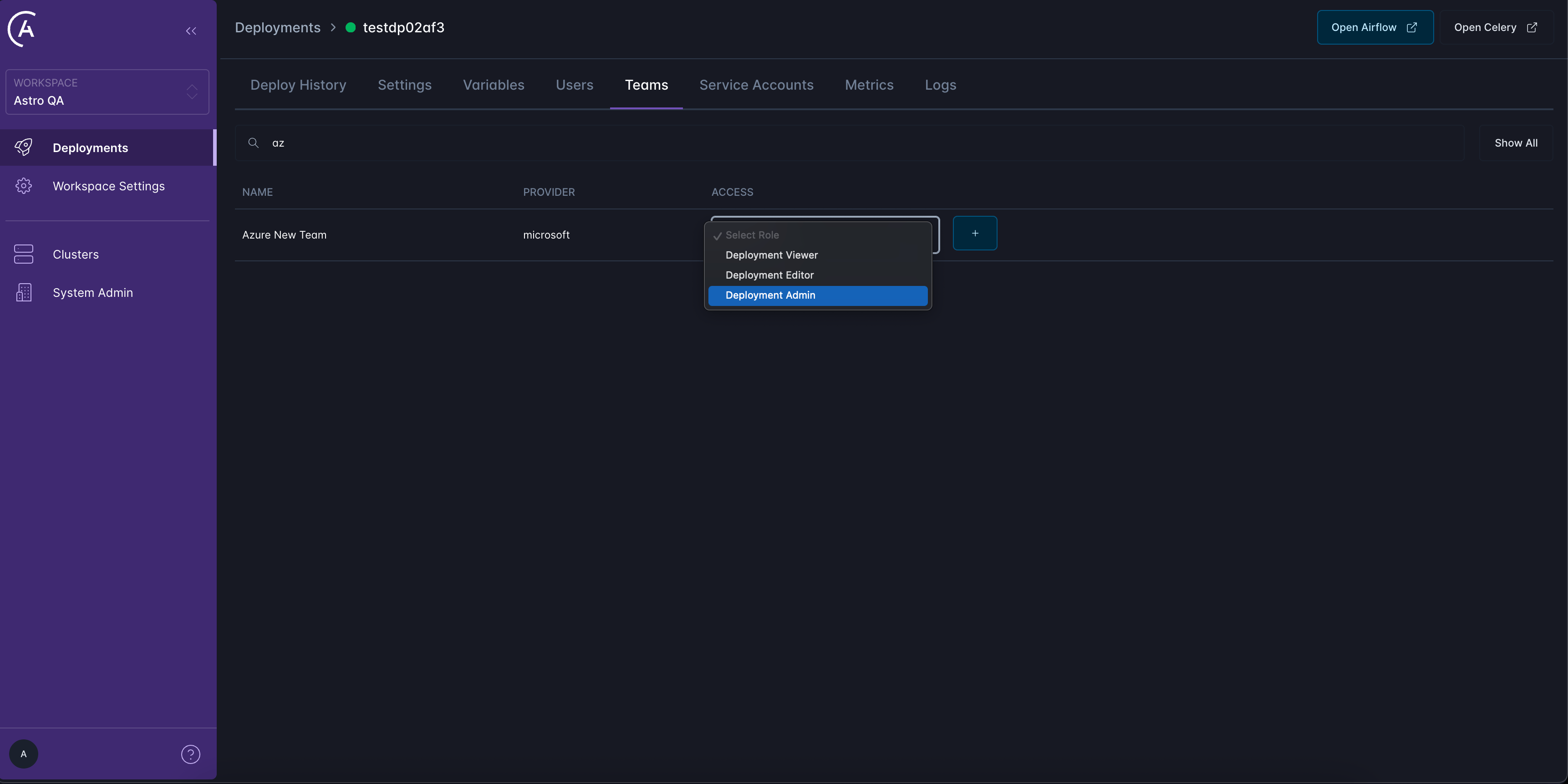Viewport: 1568px width, 784px height.
Task: Collapse the sidebar with double chevron
Action: click(x=191, y=31)
